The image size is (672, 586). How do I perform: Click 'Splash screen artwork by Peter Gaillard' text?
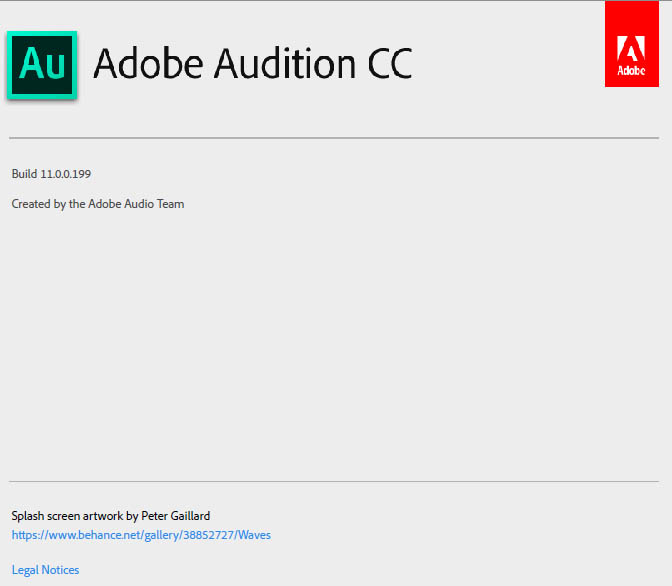coord(111,516)
